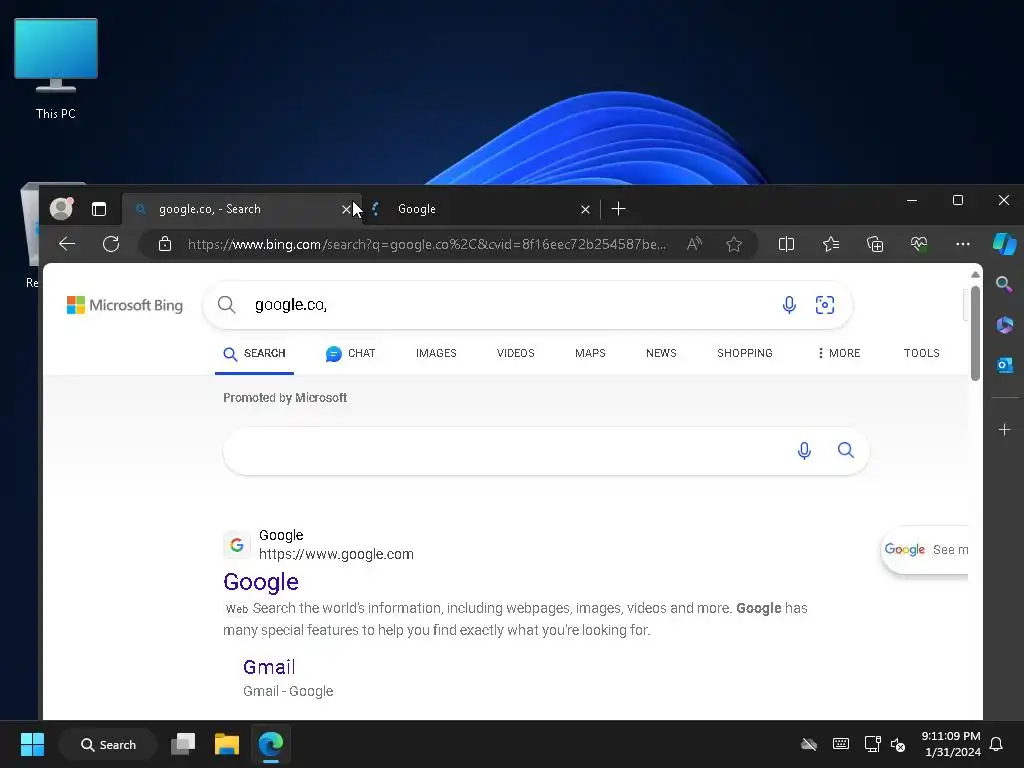The image size is (1024, 768).
Task: Open Microsoft 365 sidebar icon
Action: pyautogui.click(x=1004, y=325)
